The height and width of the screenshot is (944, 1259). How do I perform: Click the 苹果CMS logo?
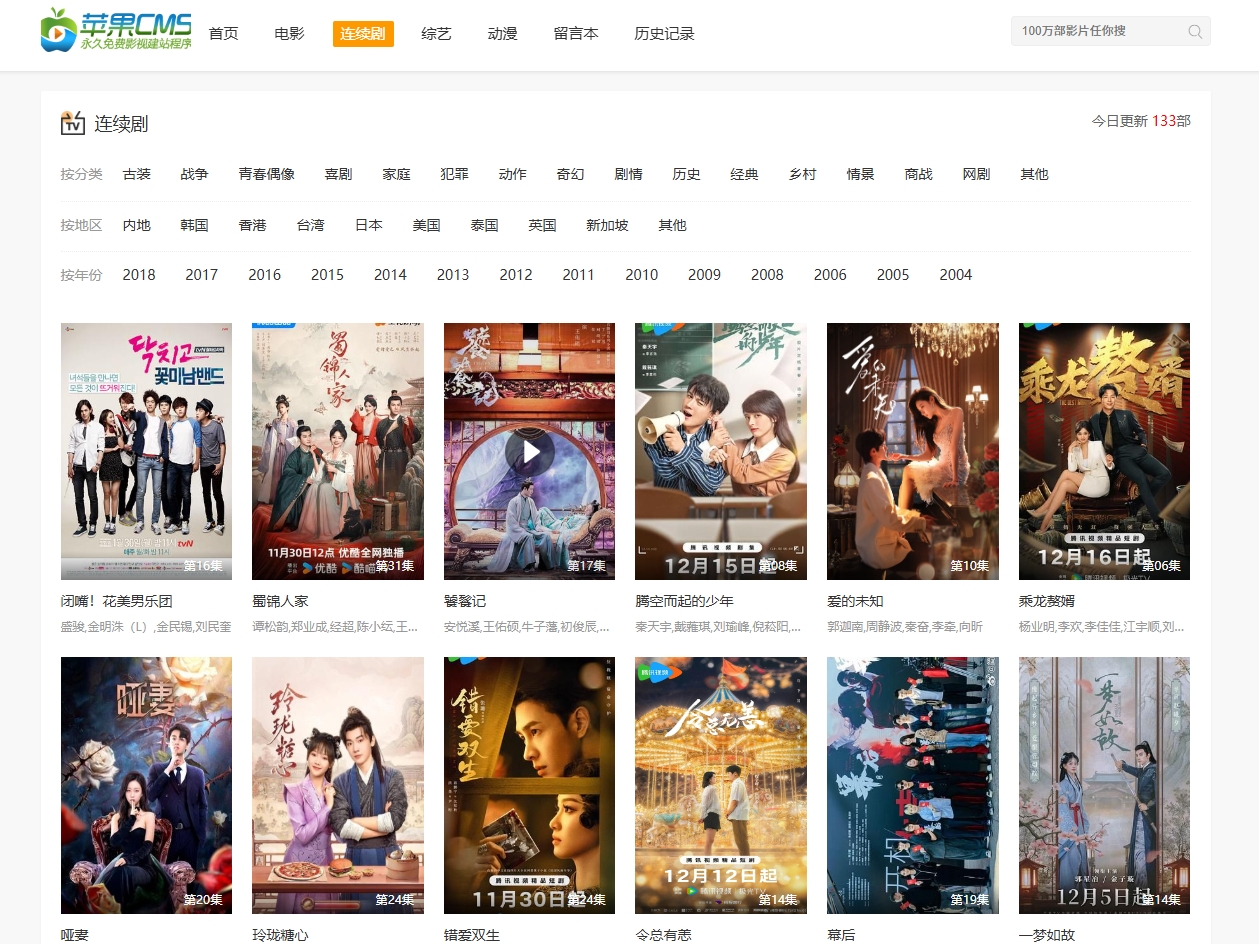pos(116,30)
